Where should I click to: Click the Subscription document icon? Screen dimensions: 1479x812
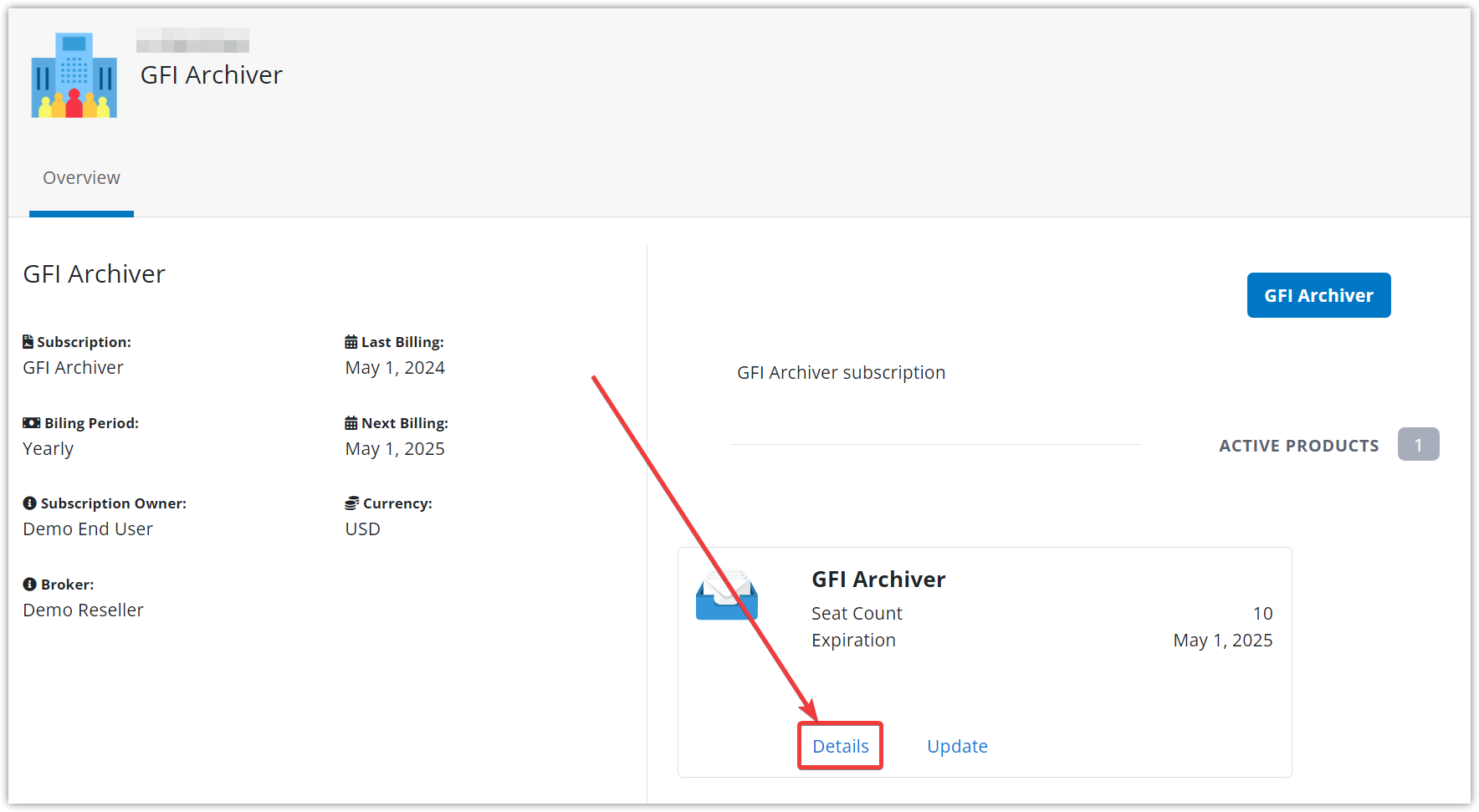click(28, 341)
